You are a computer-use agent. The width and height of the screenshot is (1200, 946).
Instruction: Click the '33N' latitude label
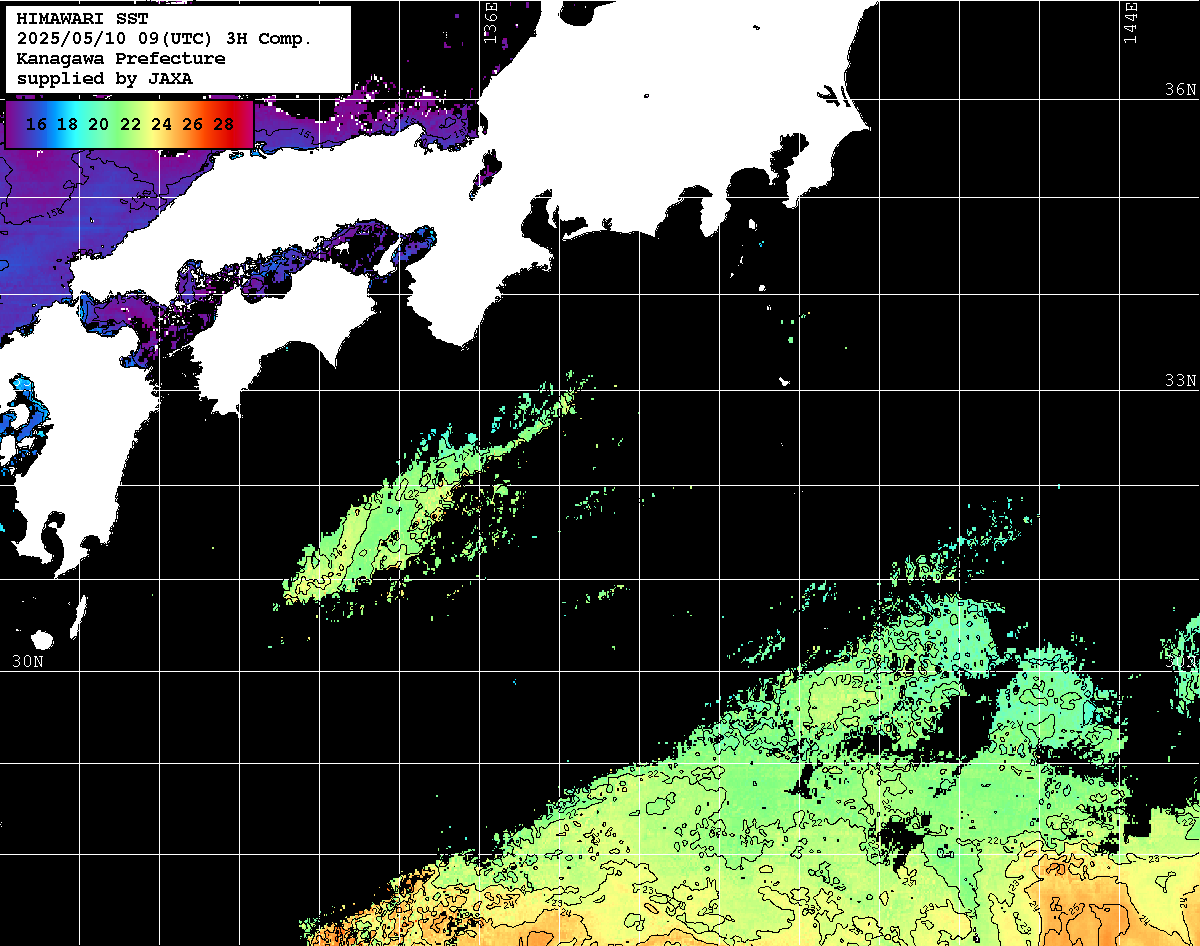point(1180,381)
